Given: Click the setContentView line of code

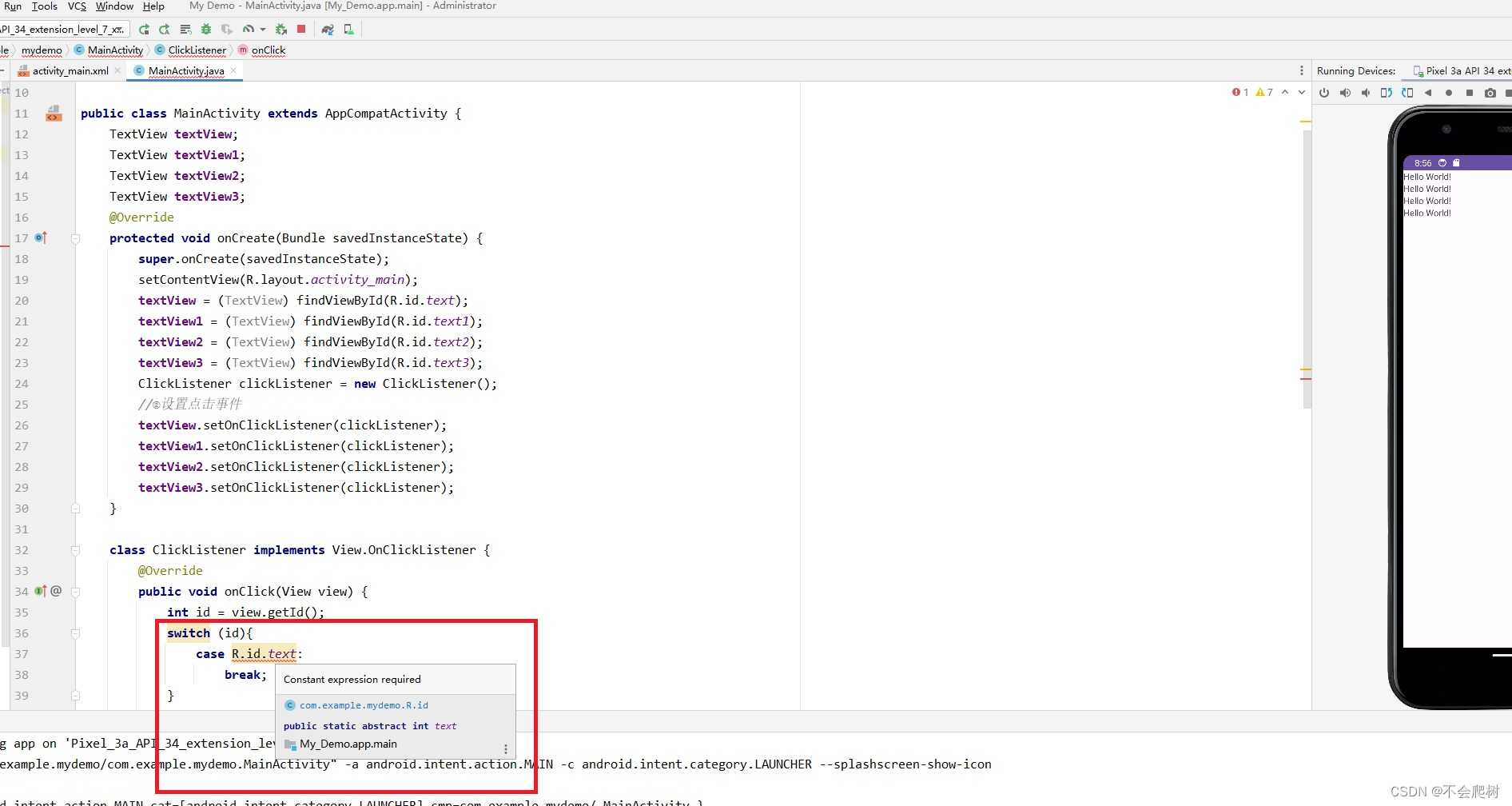Looking at the screenshot, I should point(278,280).
